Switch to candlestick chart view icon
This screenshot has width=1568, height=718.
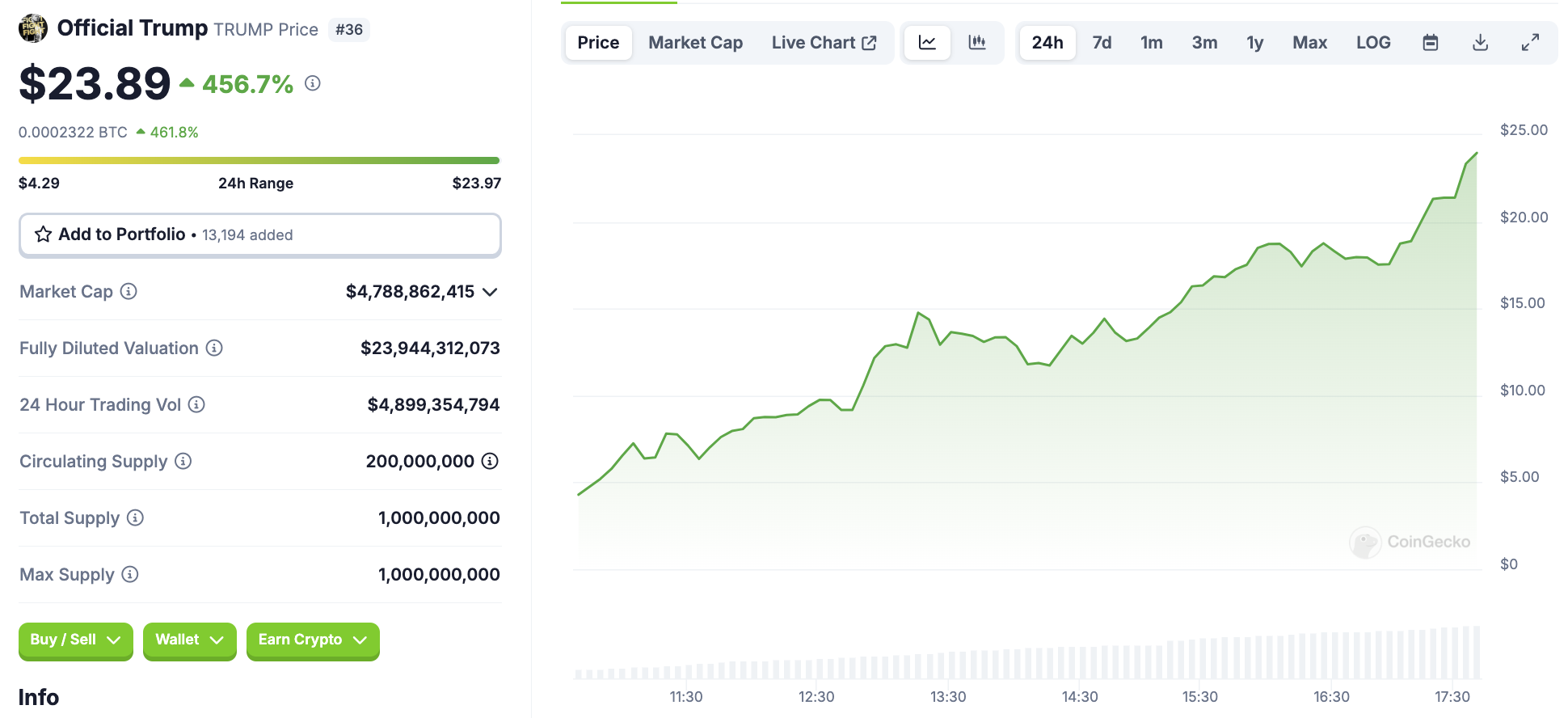(x=977, y=43)
